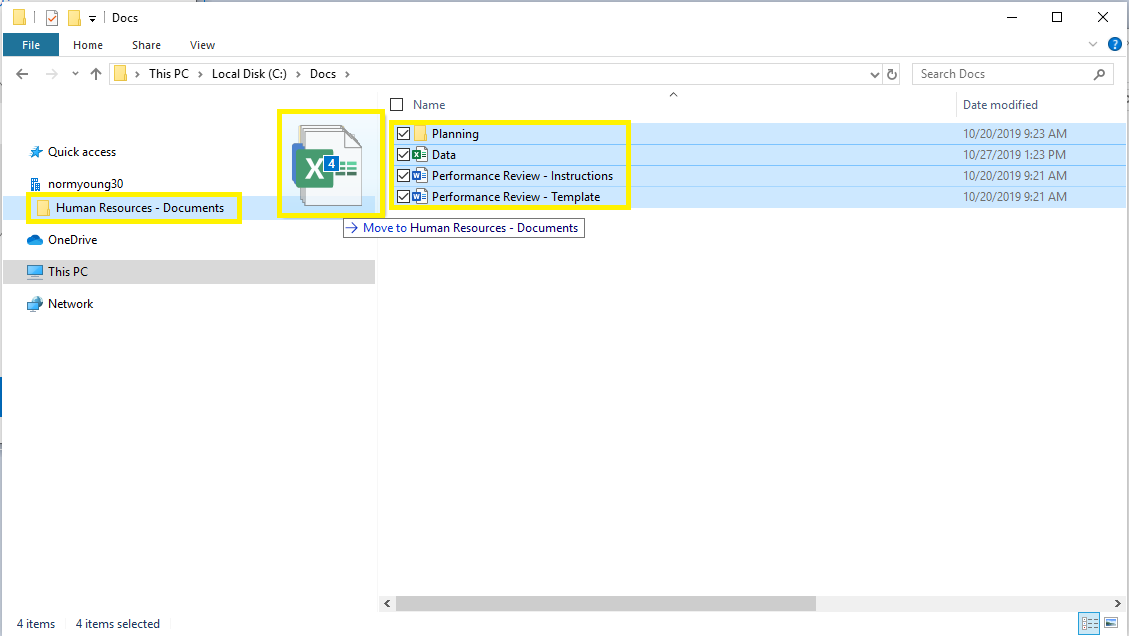Image resolution: width=1129 pixels, height=636 pixels.
Task: Click Docs in the address breadcrumb
Action: tap(323, 74)
